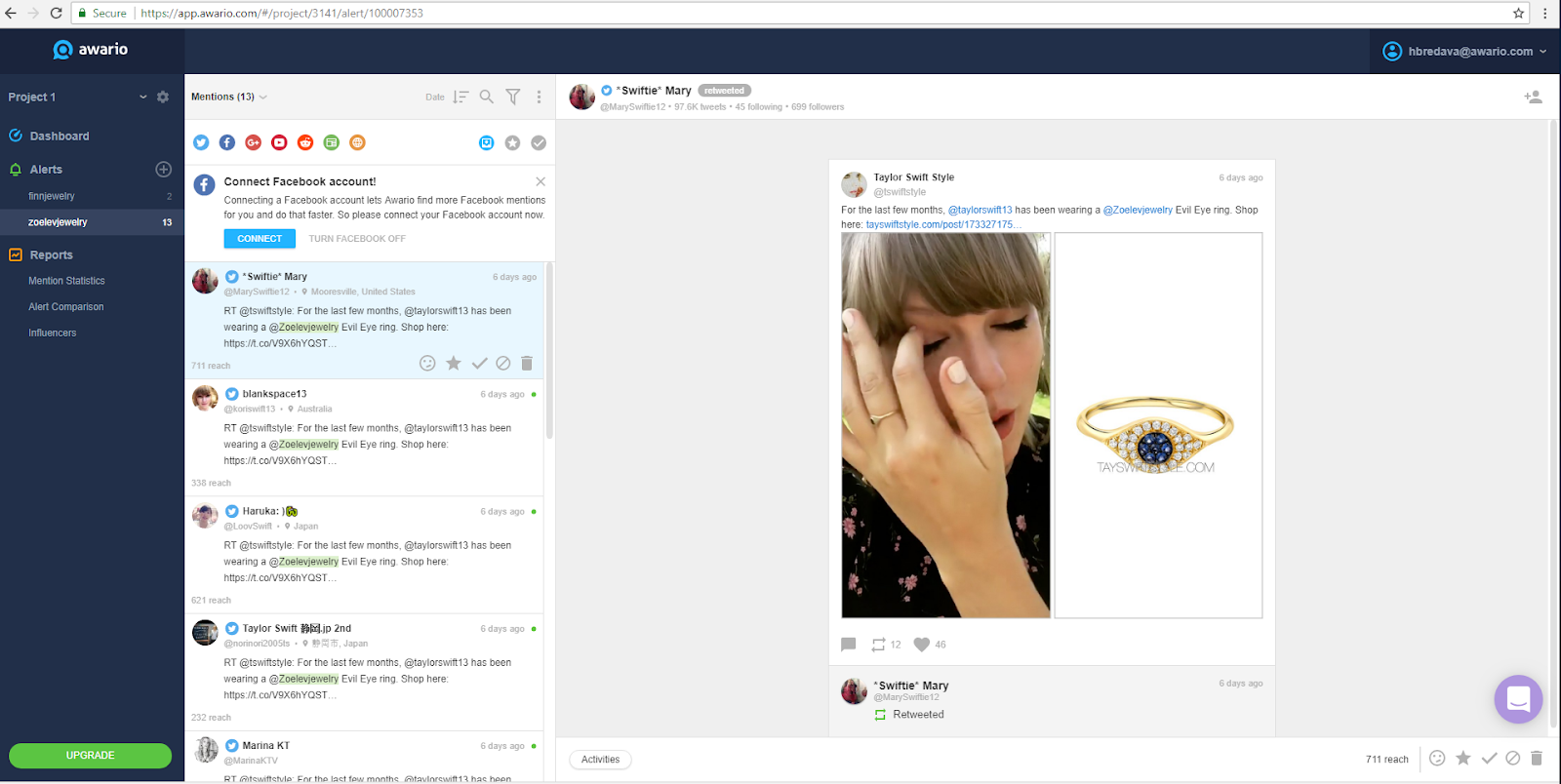Add a new alert with plus icon
This screenshot has height=784, width=1561.
(x=164, y=170)
